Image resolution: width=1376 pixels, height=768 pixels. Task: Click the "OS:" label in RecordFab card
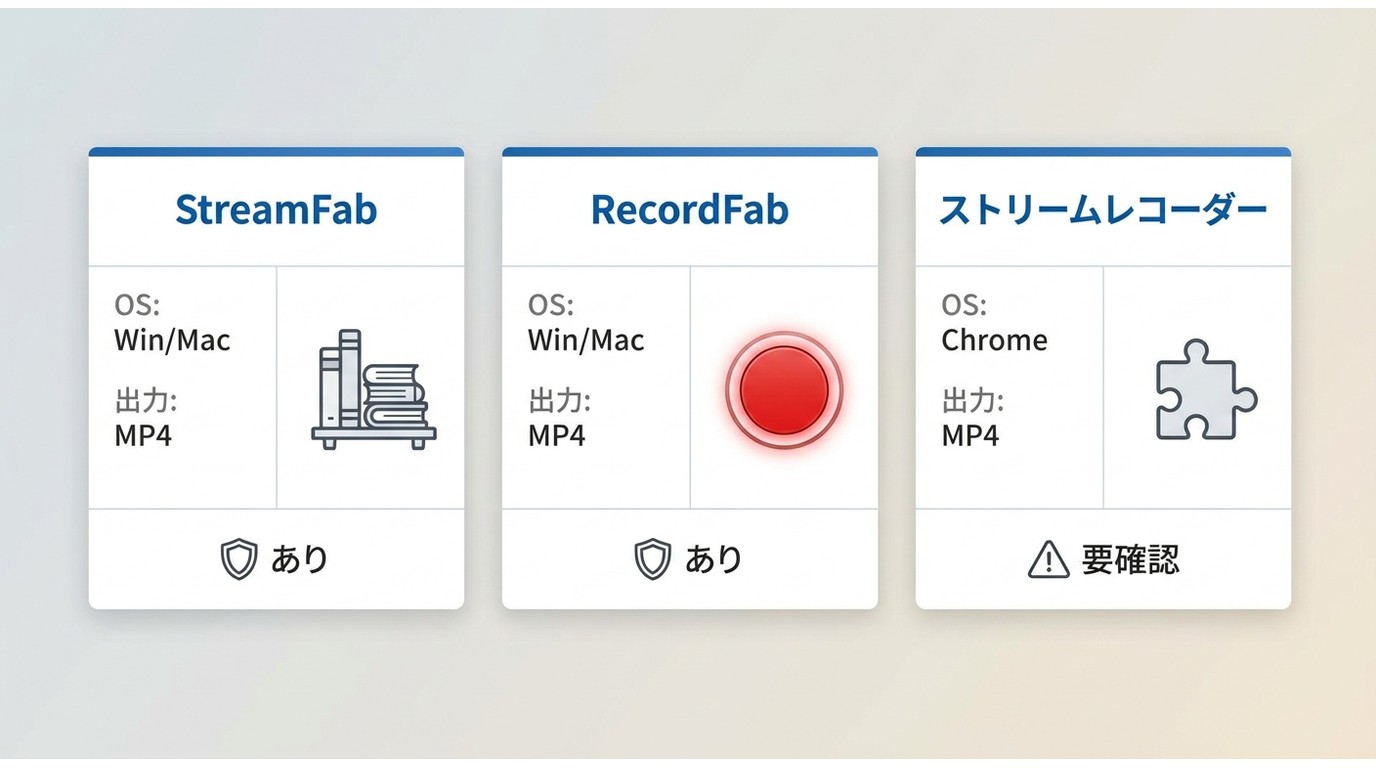(551, 305)
